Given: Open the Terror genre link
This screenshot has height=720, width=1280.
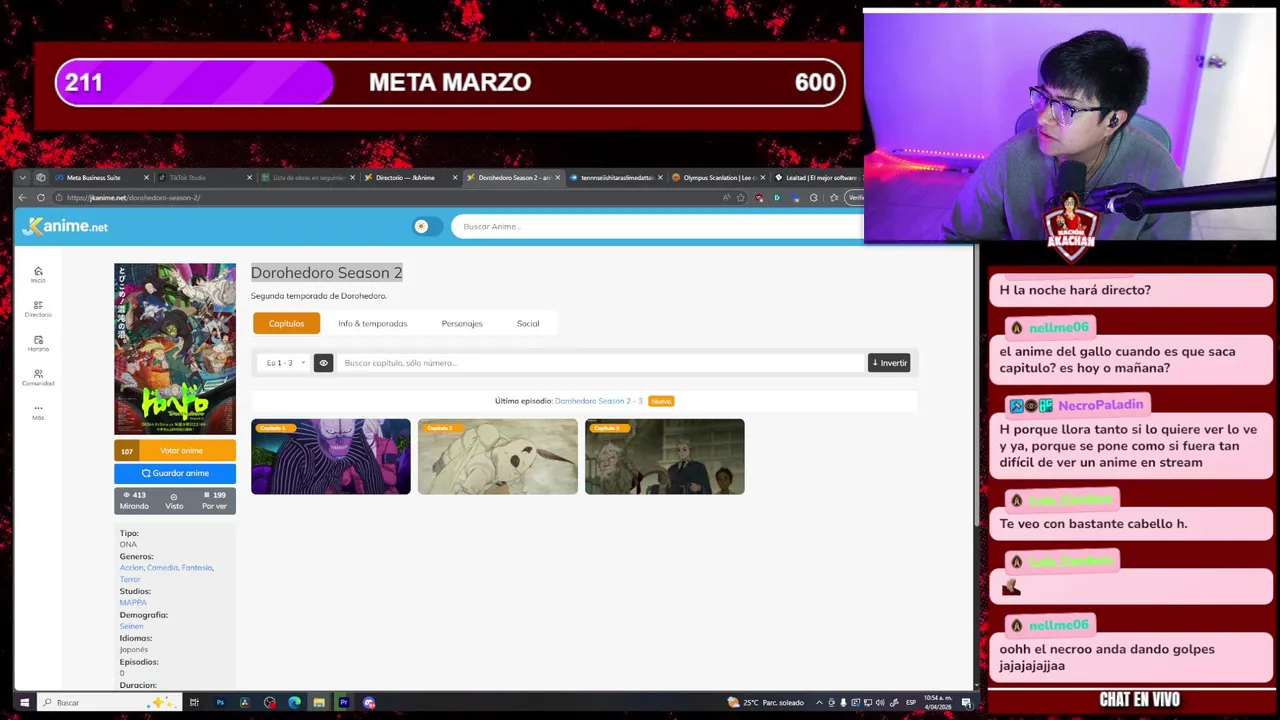Looking at the screenshot, I should [x=130, y=579].
